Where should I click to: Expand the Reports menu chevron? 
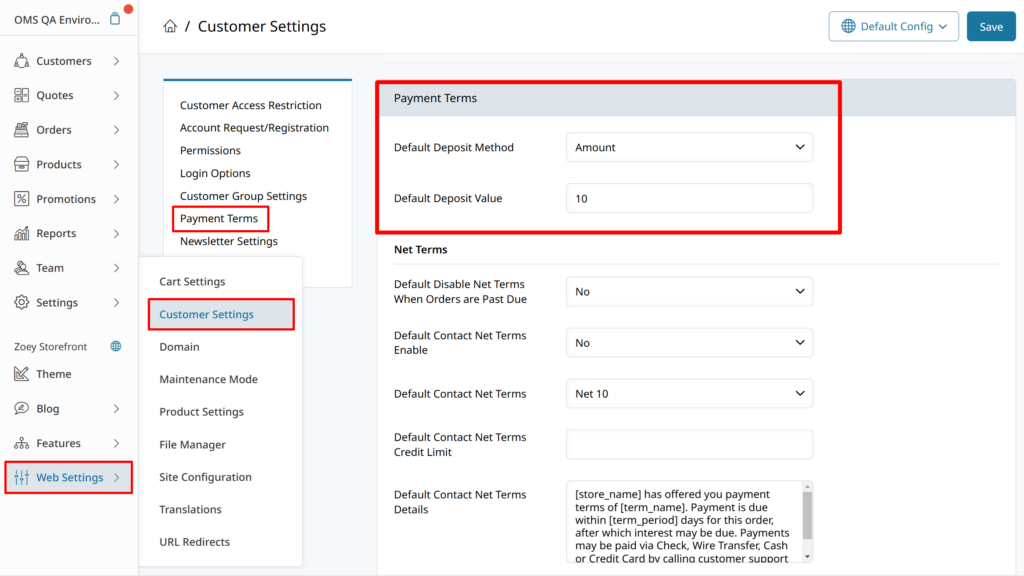pos(116,233)
